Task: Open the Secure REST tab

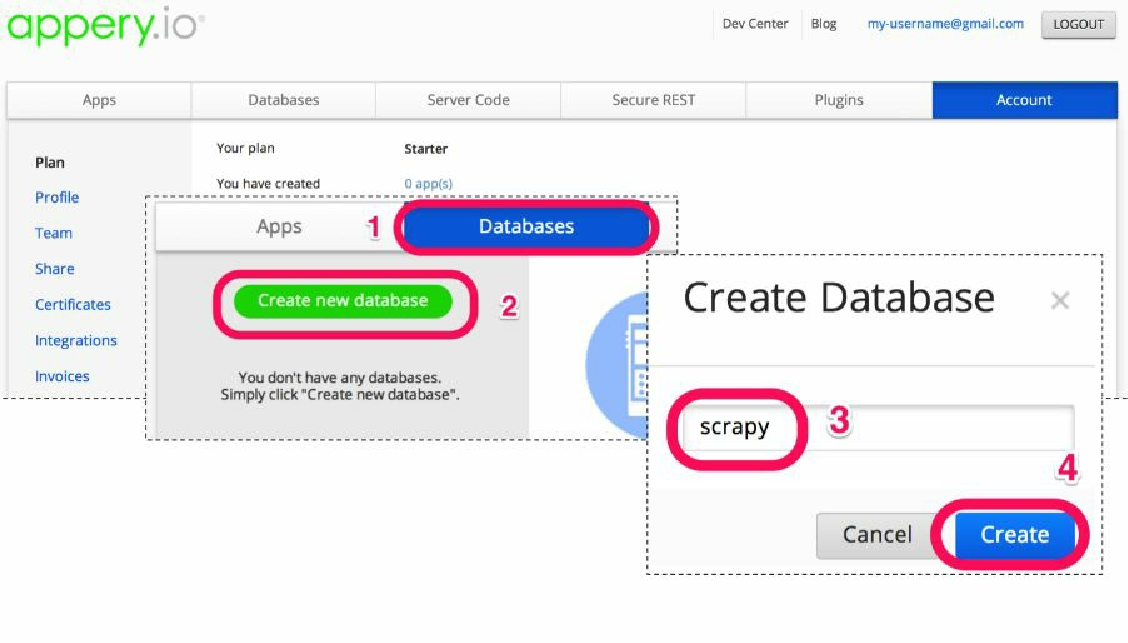Action: (653, 100)
